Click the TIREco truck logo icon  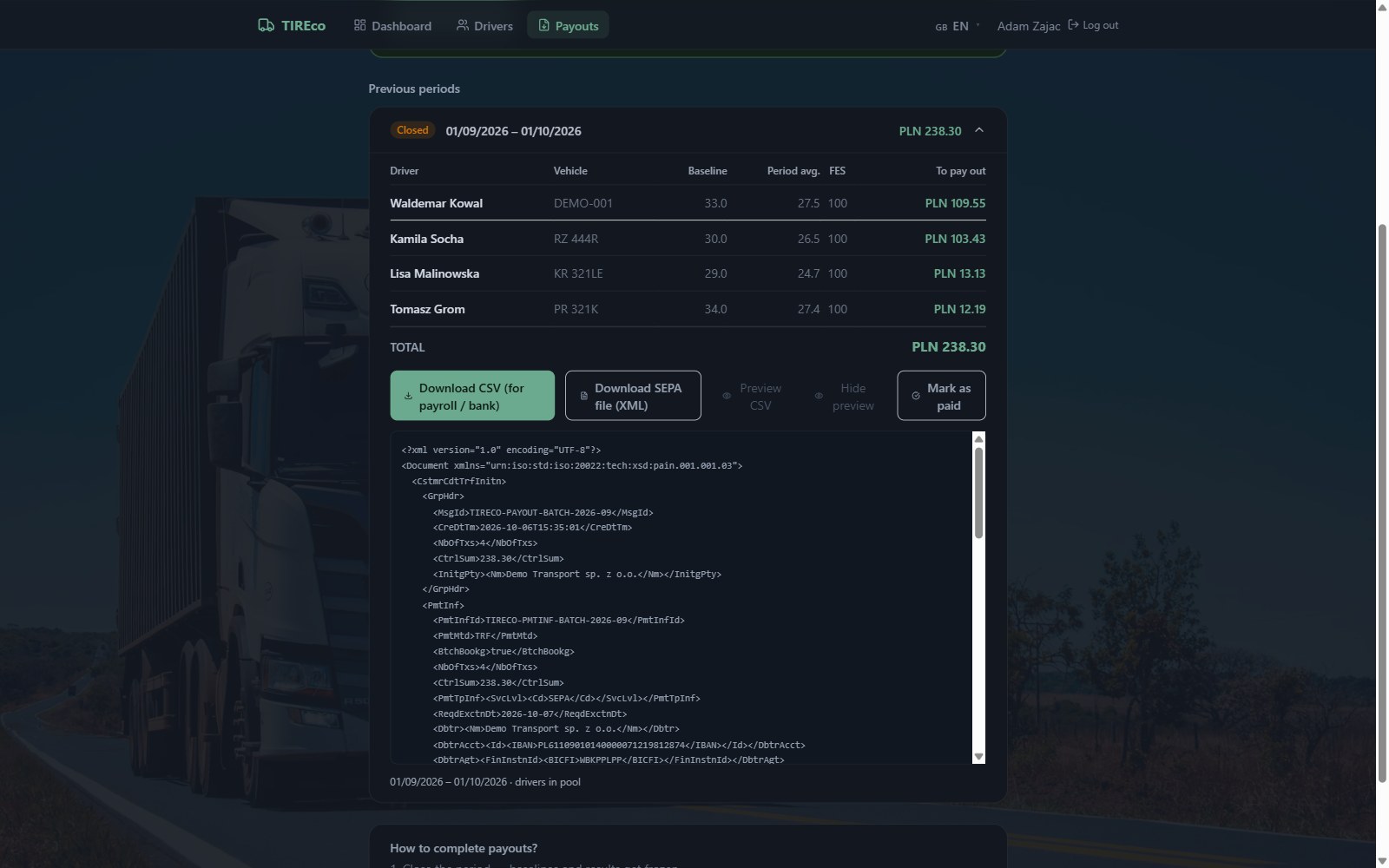[266, 25]
